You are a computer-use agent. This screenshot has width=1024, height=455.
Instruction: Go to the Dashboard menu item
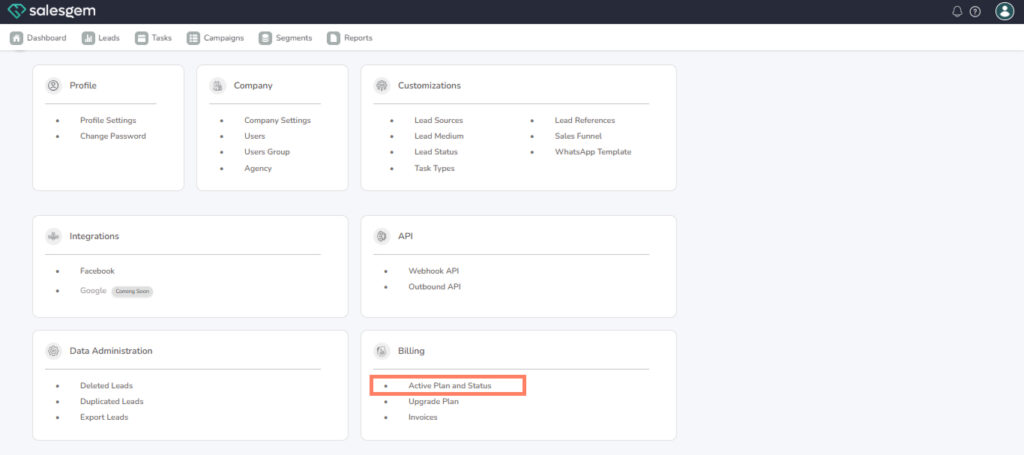(38, 38)
